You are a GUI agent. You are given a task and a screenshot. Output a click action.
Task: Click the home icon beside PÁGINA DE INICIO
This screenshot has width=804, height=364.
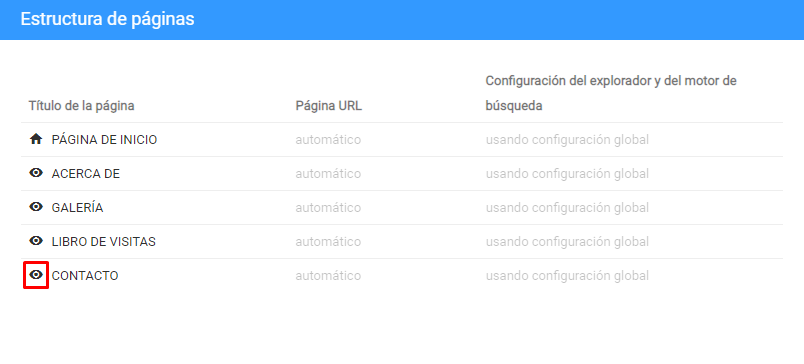pyautogui.click(x=36, y=139)
